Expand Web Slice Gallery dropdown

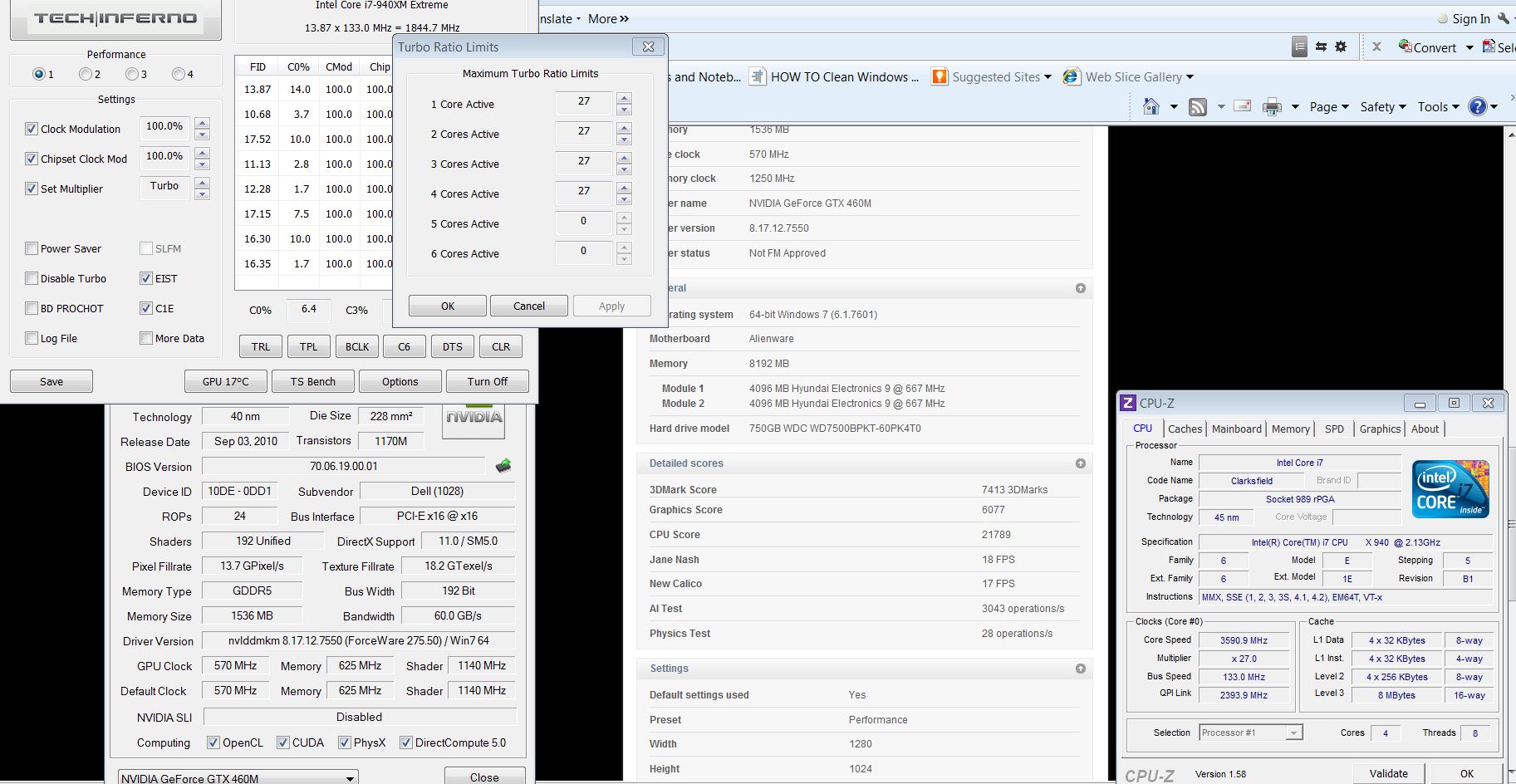[x=1190, y=77]
